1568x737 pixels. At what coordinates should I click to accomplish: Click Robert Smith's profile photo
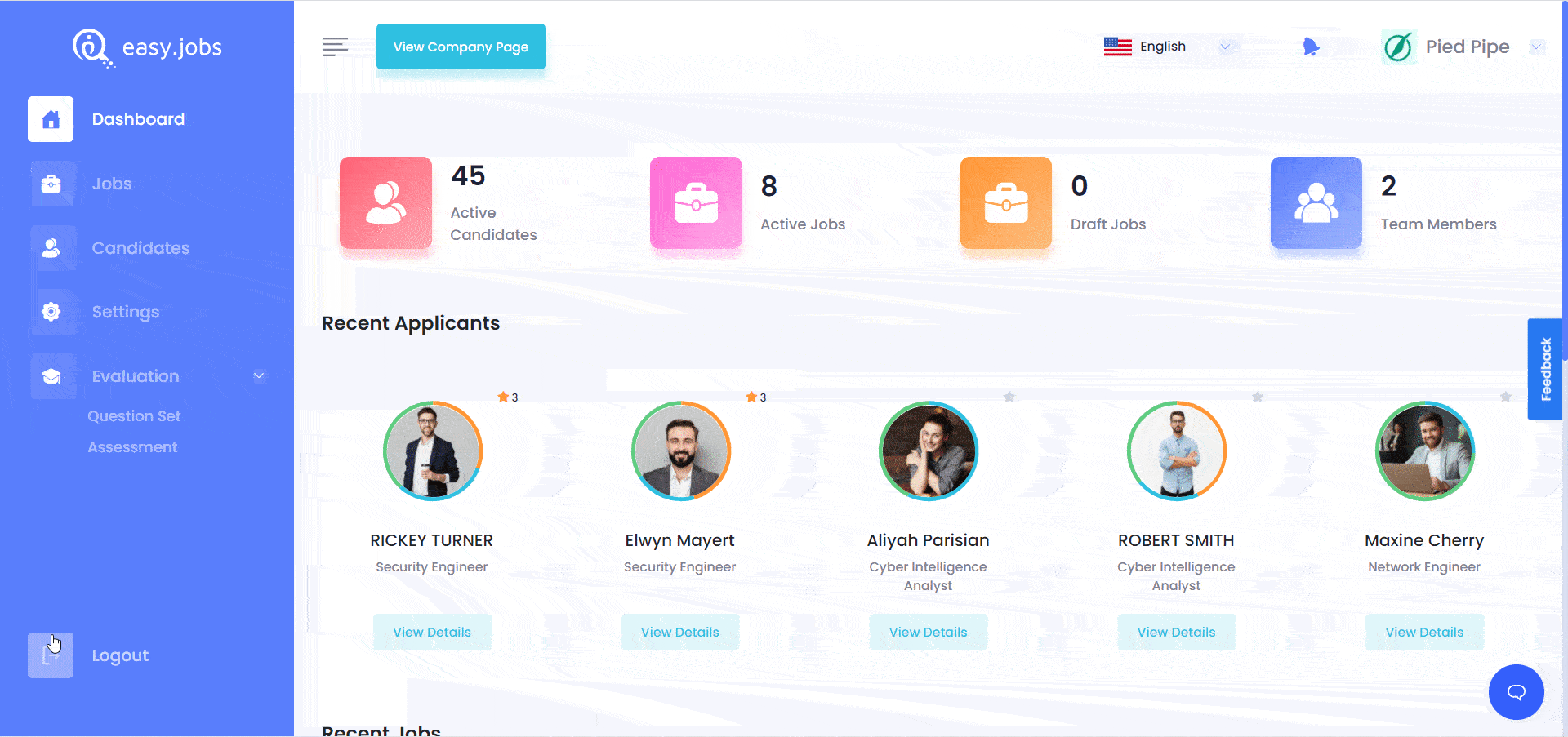(x=1177, y=451)
